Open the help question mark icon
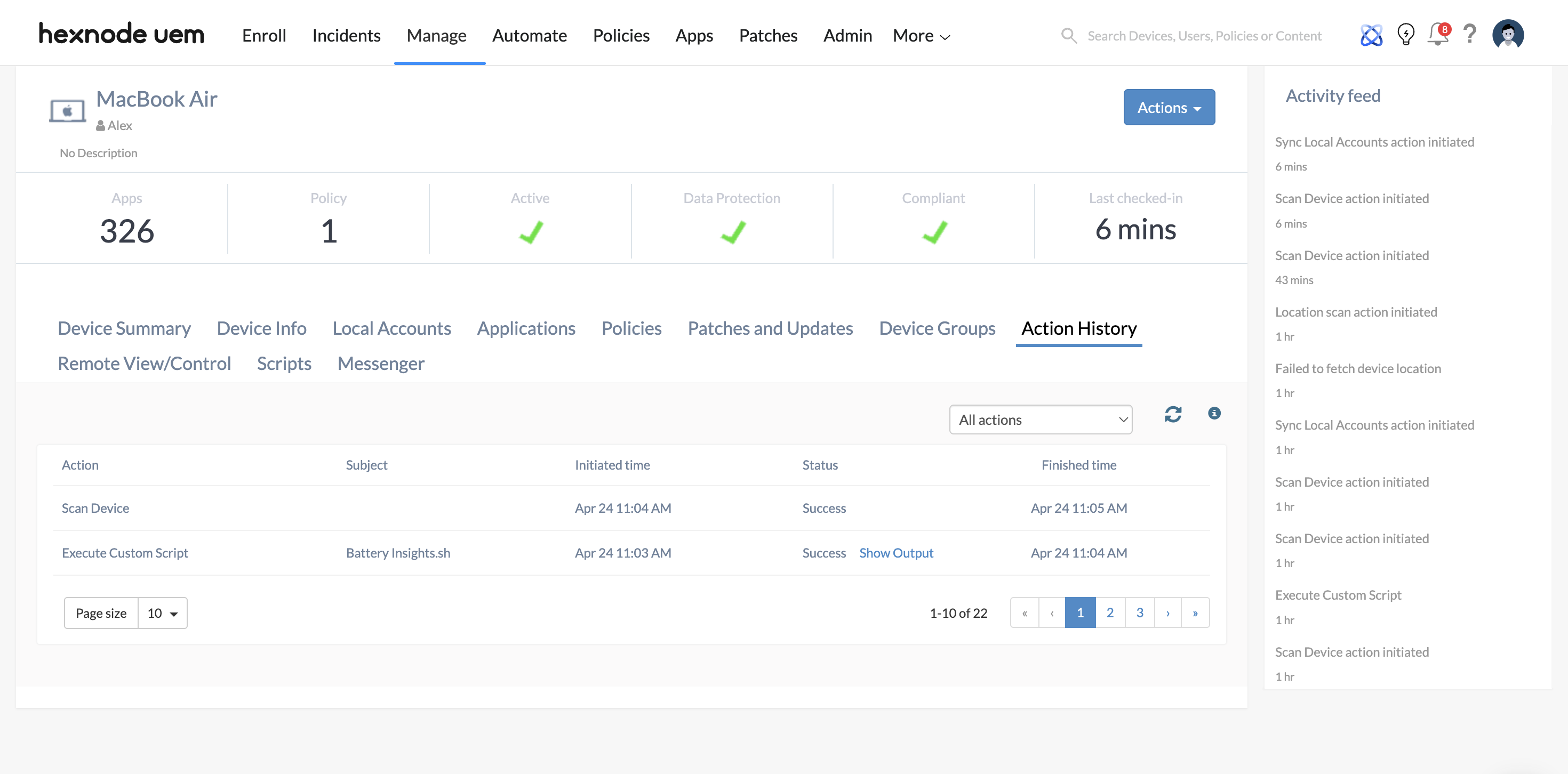This screenshot has height=774, width=1568. [x=1469, y=35]
